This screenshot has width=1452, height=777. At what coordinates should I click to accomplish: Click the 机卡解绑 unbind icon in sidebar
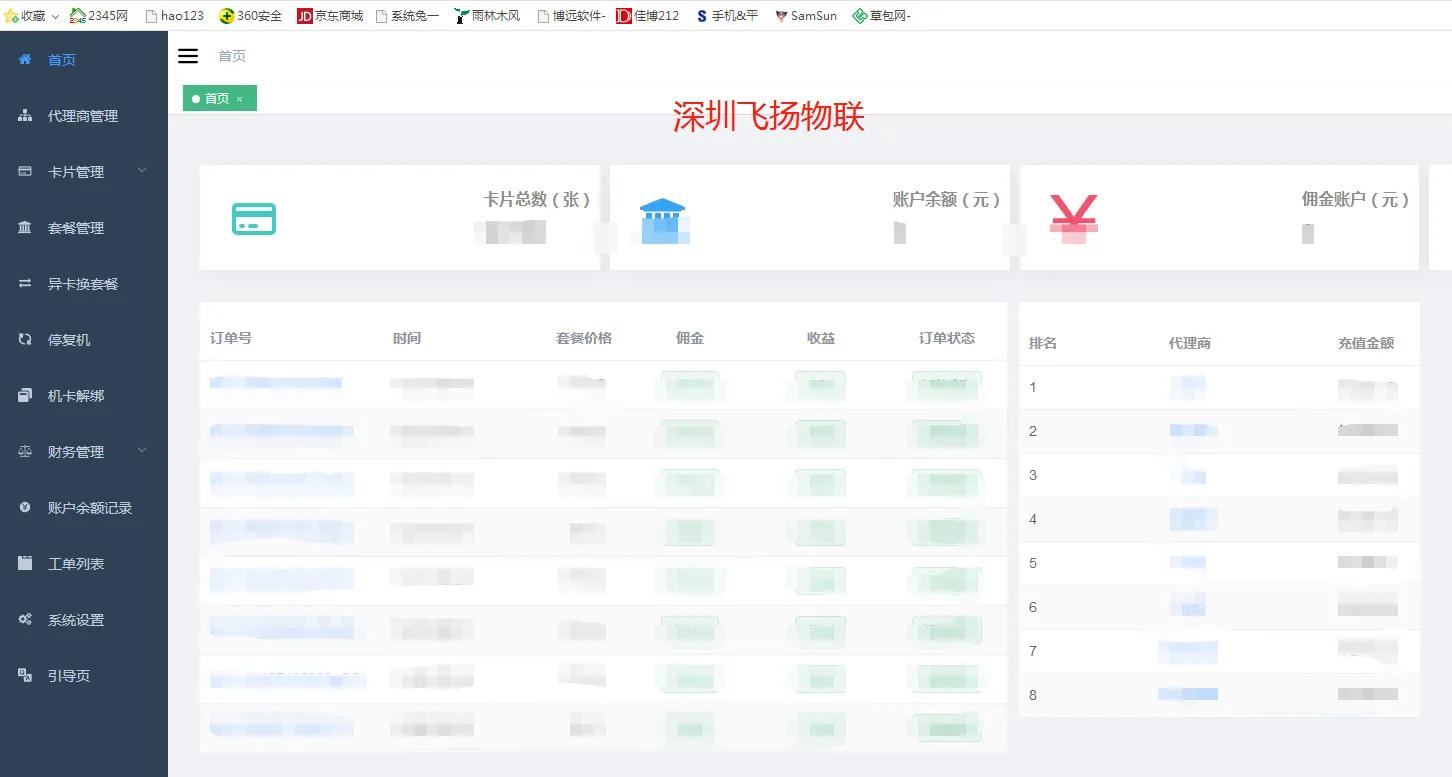tap(24, 395)
